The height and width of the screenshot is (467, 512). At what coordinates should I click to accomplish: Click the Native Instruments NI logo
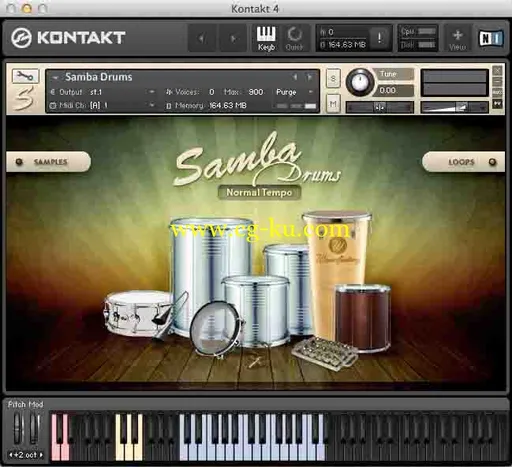click(x=490, y=38)
